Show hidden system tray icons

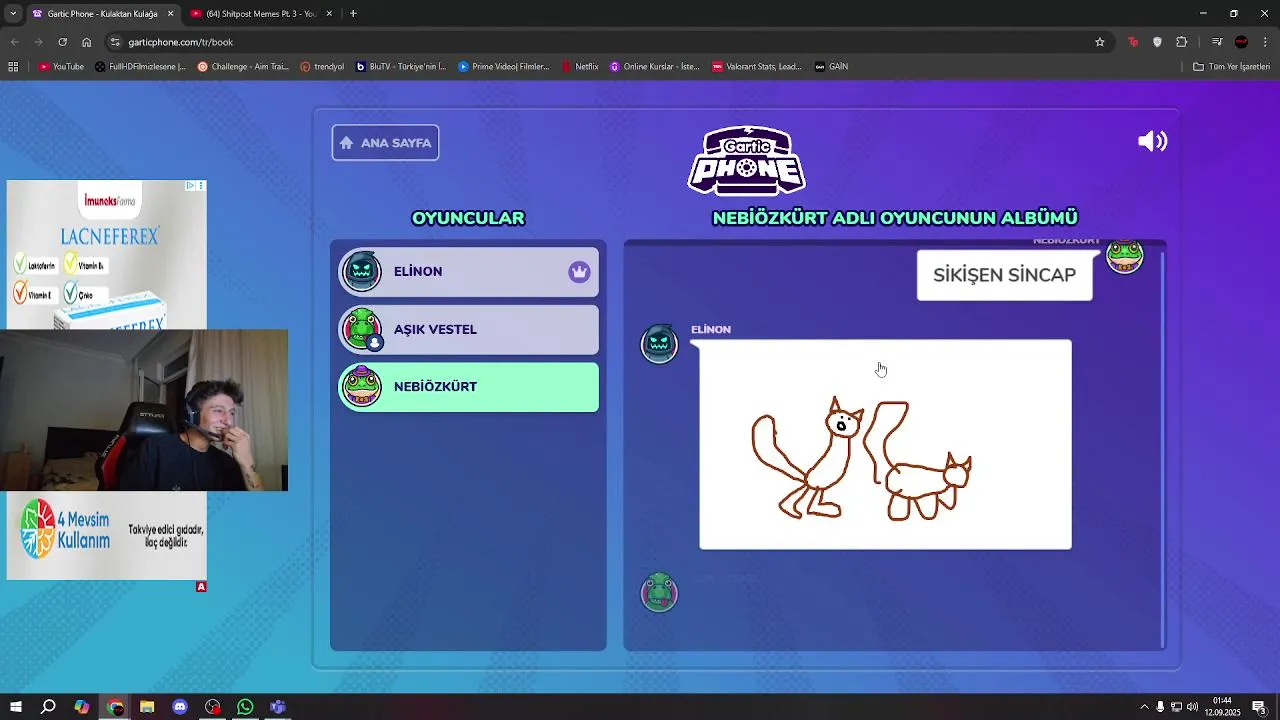pos(1144,707)
